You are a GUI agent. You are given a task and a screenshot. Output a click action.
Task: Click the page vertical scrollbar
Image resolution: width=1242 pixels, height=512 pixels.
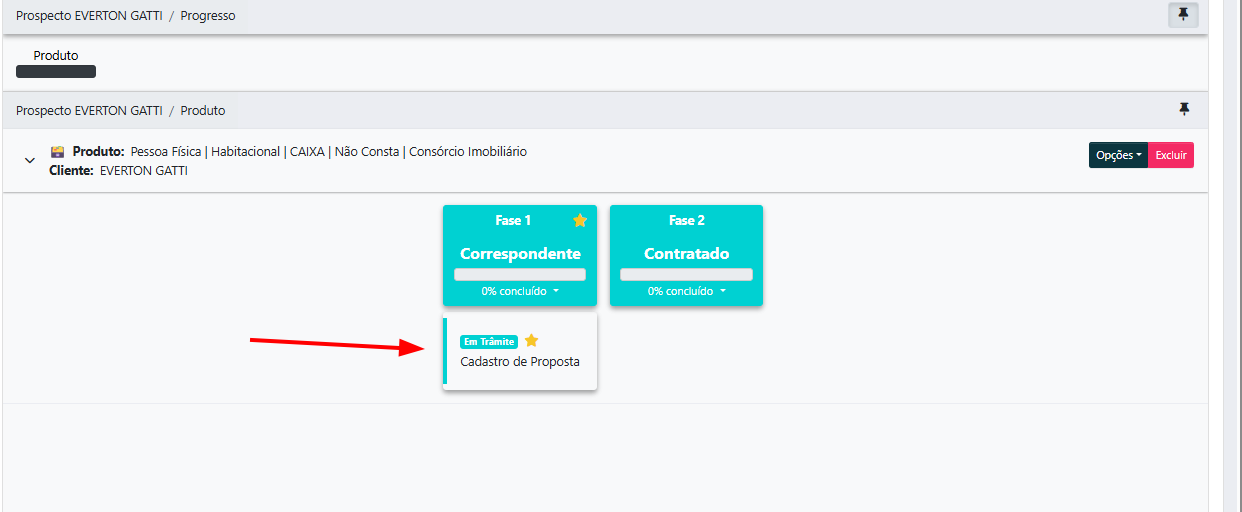point(1232,256)
